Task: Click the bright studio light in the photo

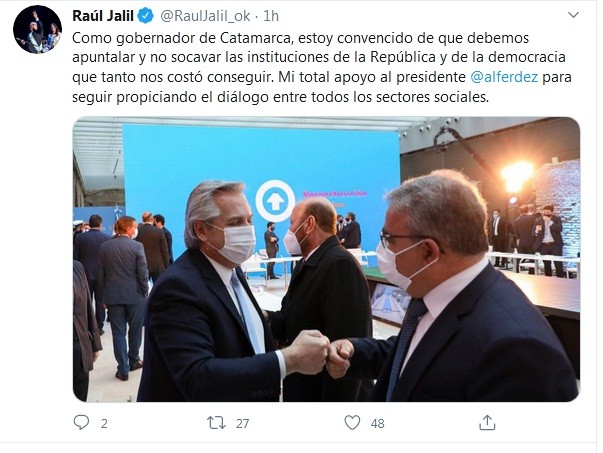Action: pyautogui.click(x=517, y=175)
